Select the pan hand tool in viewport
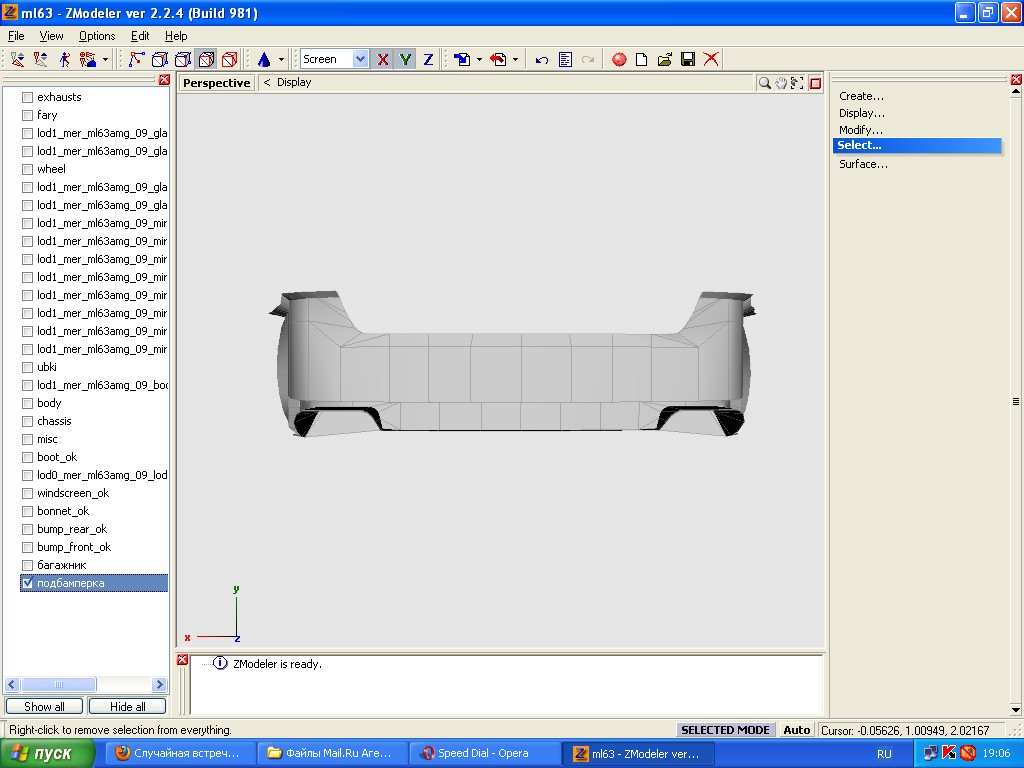This screenshot has height=768, width=1024. [x=781, y=83]
